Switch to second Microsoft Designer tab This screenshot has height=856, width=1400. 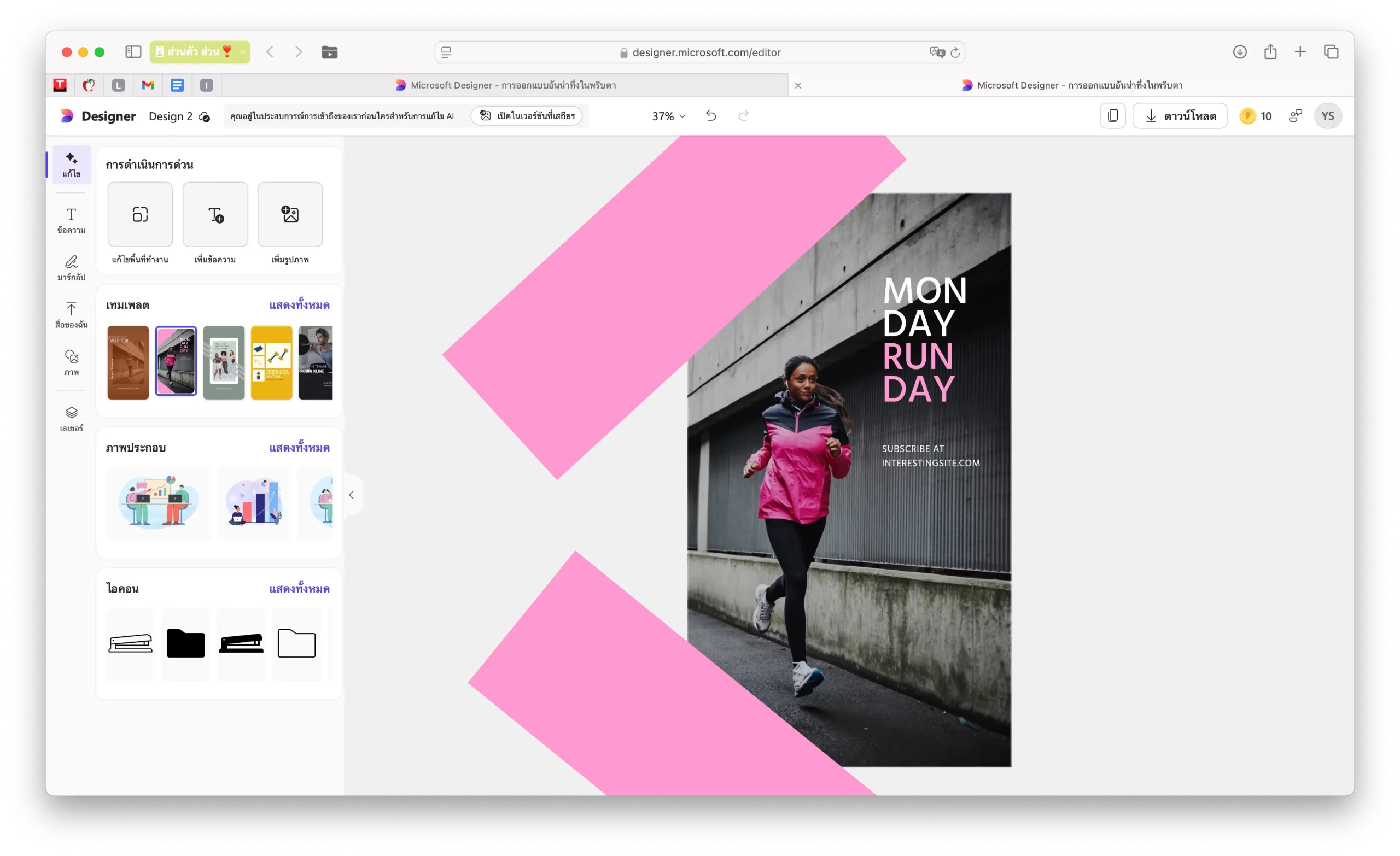(1071, 85)
